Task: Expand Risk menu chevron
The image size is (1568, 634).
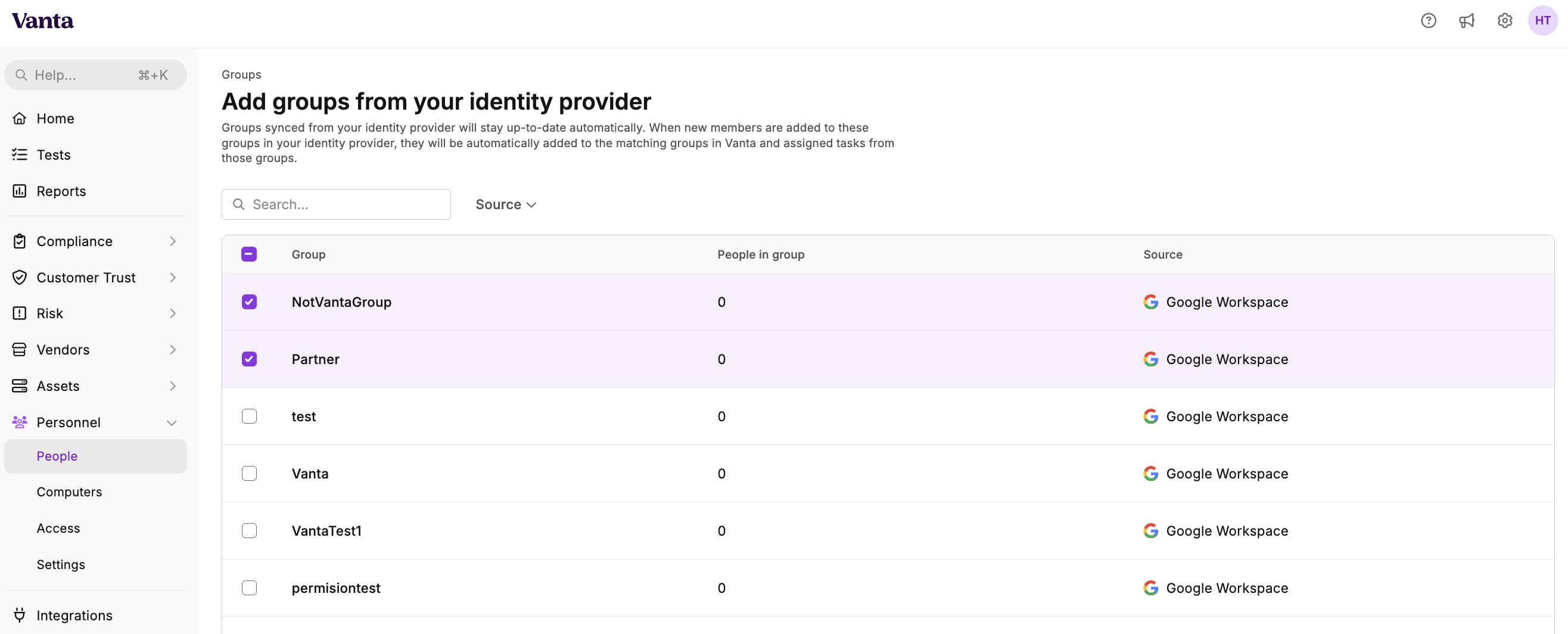Action: click(173, 313)
